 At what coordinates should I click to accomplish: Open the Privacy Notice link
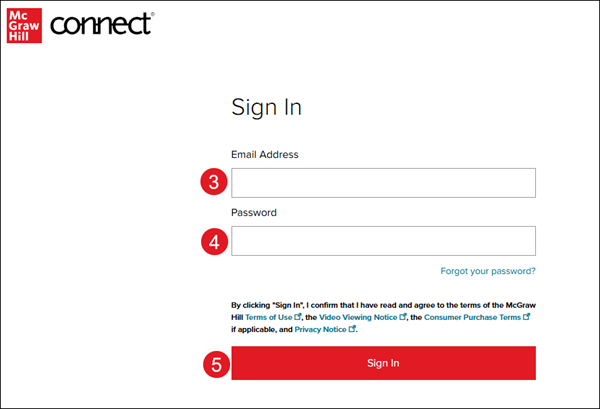(319, 329)
